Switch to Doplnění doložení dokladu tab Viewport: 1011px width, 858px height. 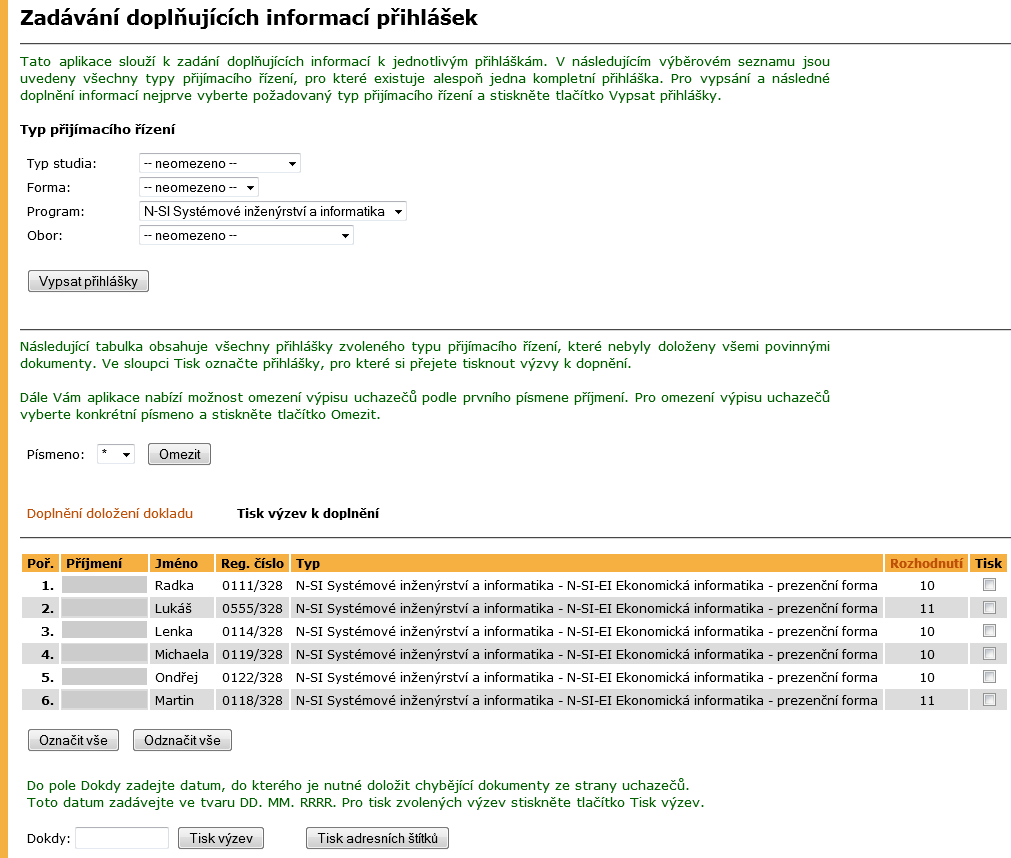pyautogui.click(x=110, y=513)
